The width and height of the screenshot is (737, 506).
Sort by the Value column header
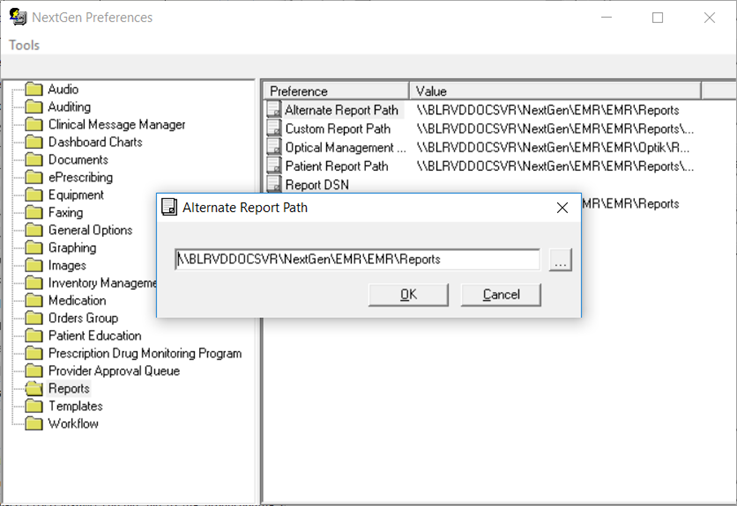coord(555,91)
